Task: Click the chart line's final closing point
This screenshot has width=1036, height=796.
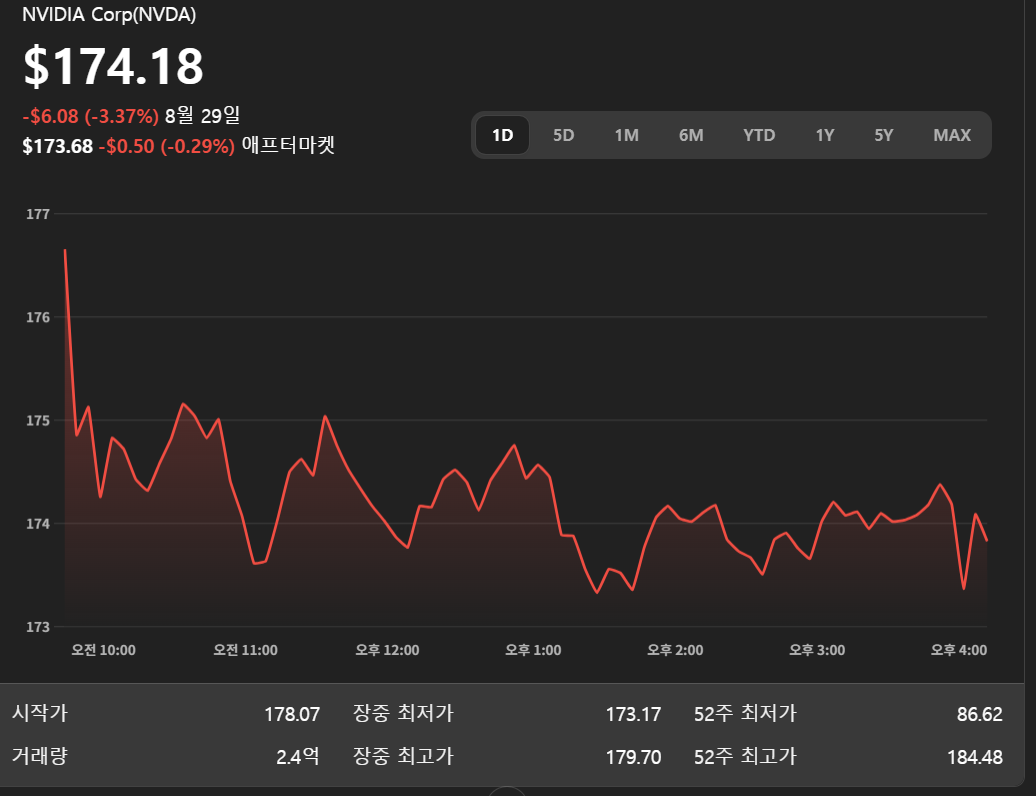Action: (986, 540)
